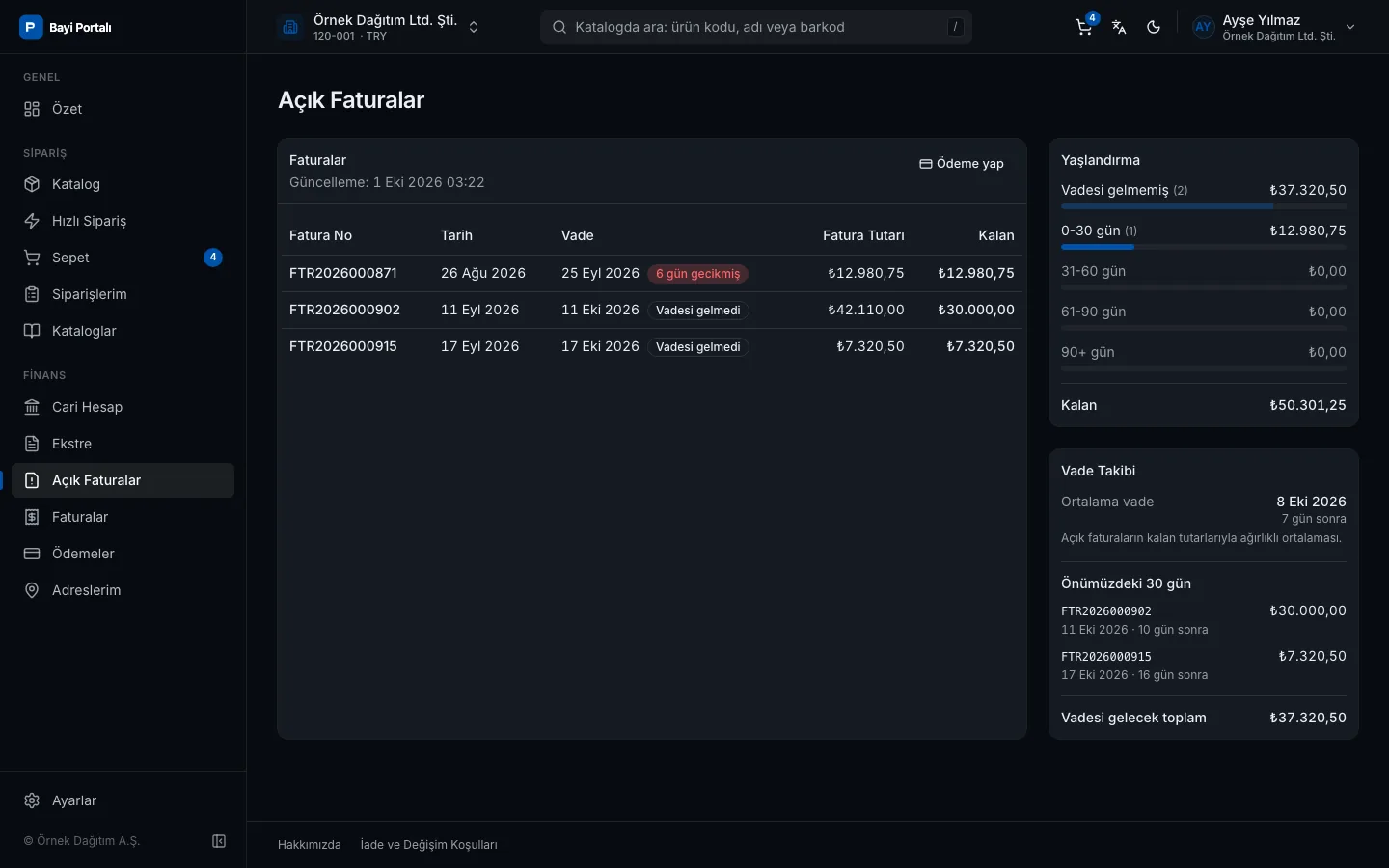This screenshot has height=868, width=1389.
Task: Open Hızlı Sipariş page
Action: pyautogui.click(x=123, y=221)
